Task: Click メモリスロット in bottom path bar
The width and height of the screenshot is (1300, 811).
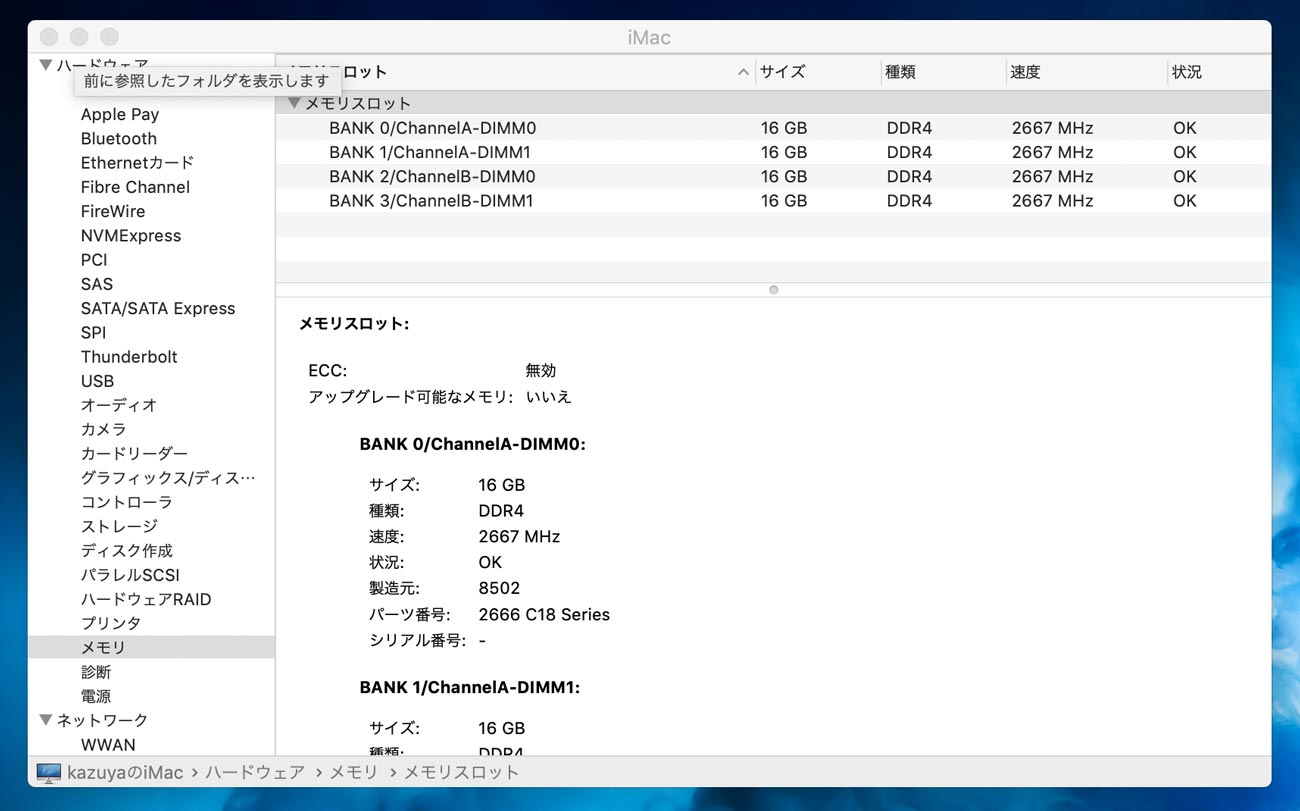Action: tap(461, 772)
